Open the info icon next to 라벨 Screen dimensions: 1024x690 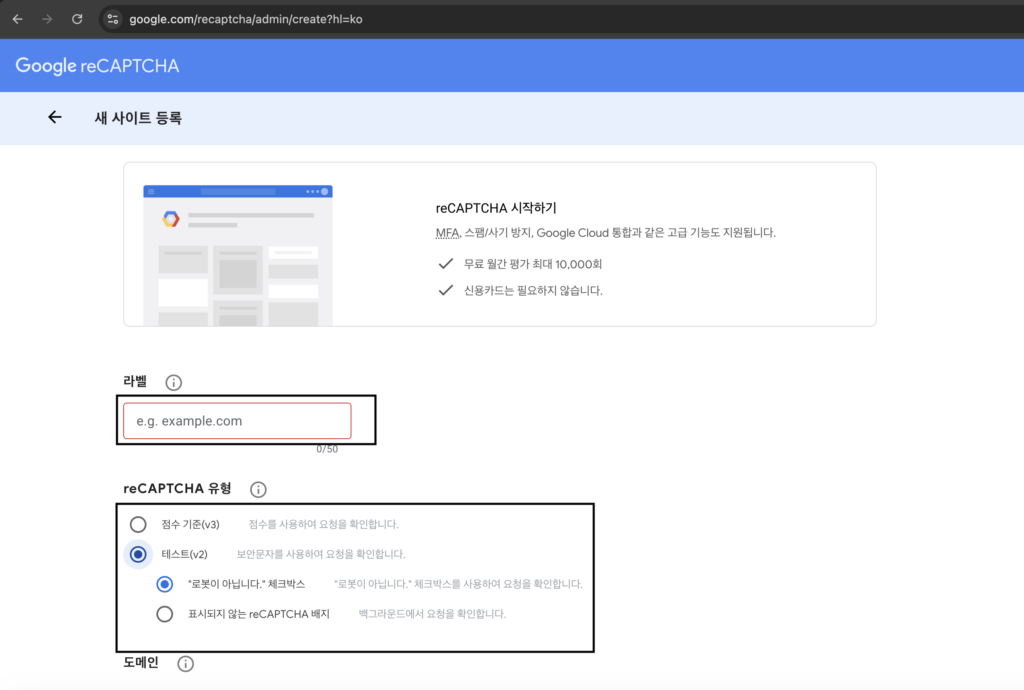(173, 383)
